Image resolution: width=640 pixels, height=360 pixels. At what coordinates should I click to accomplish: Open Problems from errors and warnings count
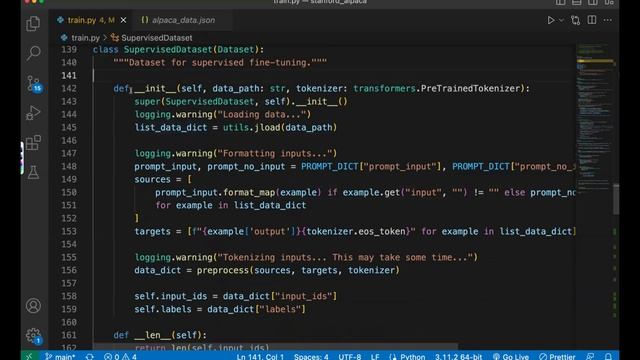120,356
